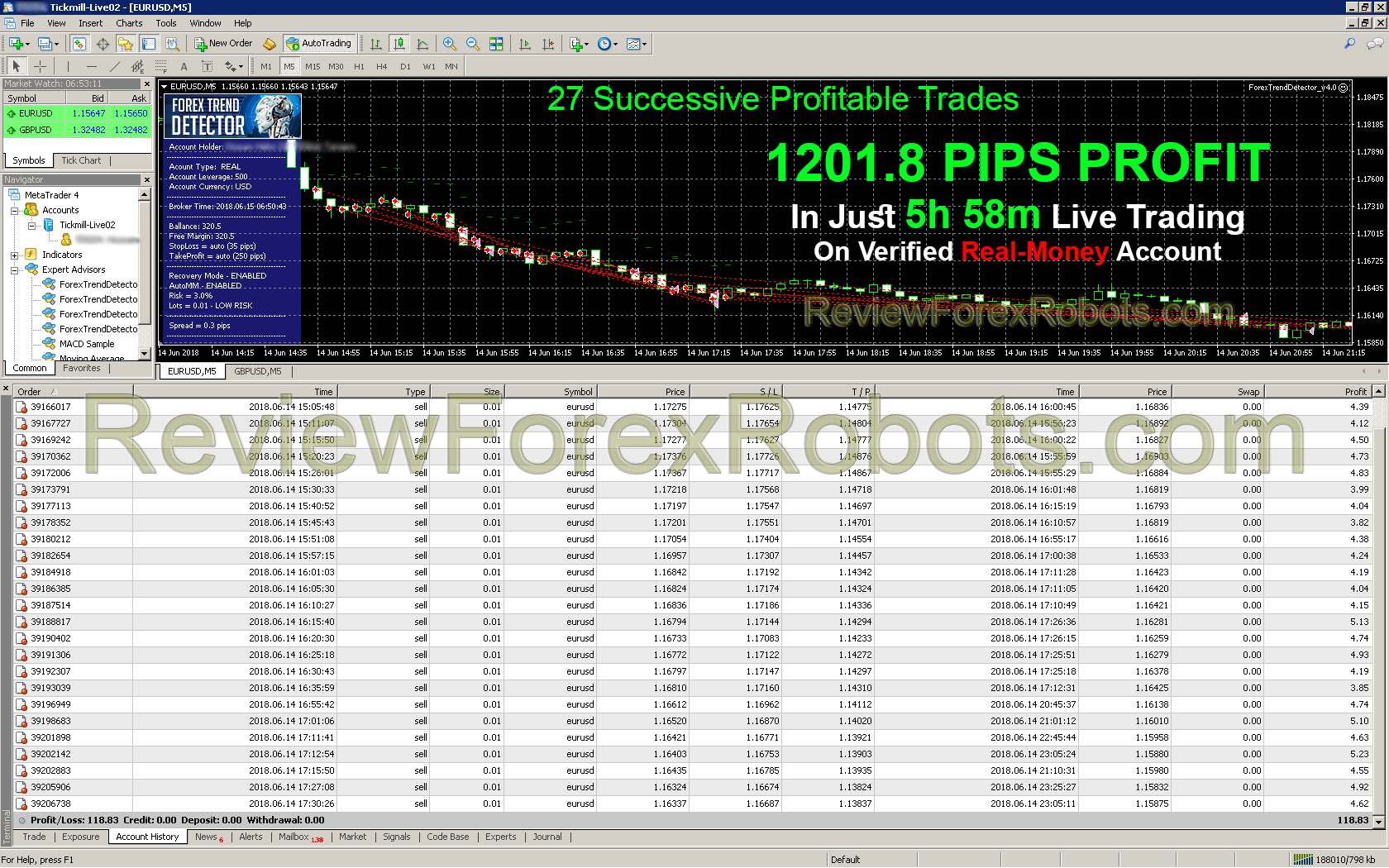Click the Indicators list toolbar icon
1389x868 pixels.
click(x=576, y=44)
